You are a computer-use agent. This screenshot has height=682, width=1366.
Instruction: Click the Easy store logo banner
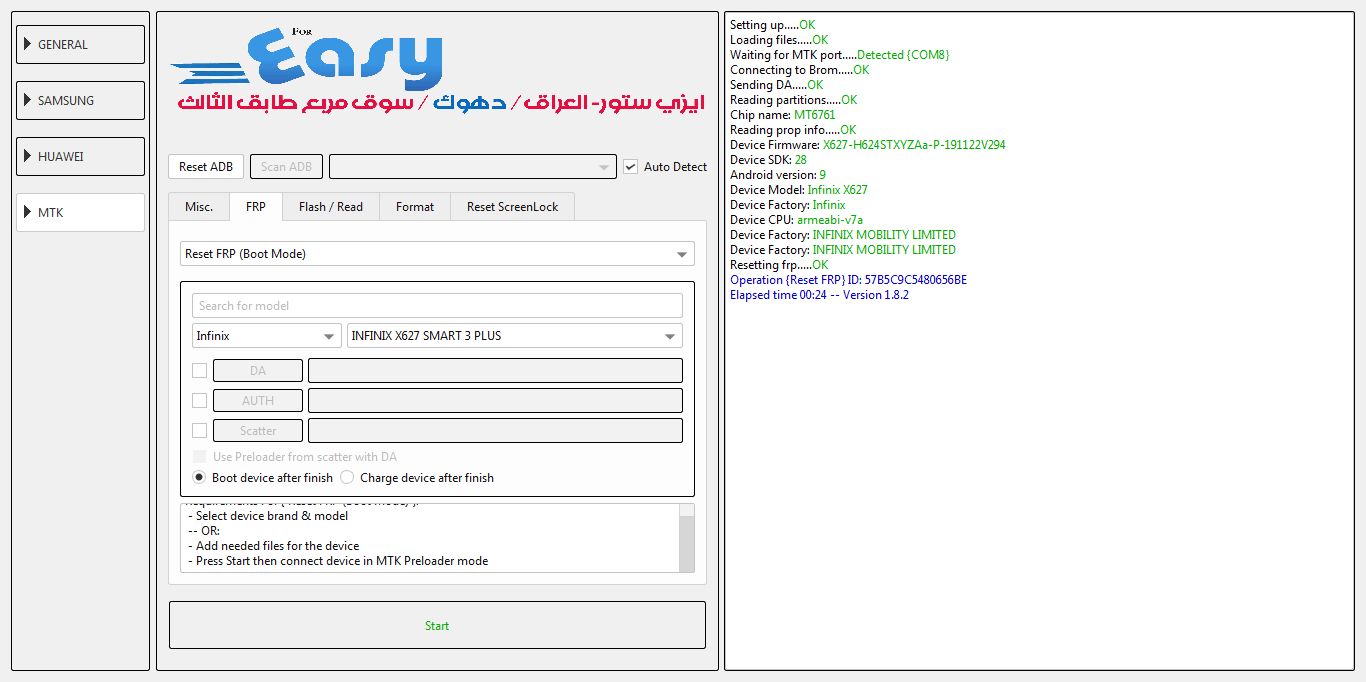(437, 72)
